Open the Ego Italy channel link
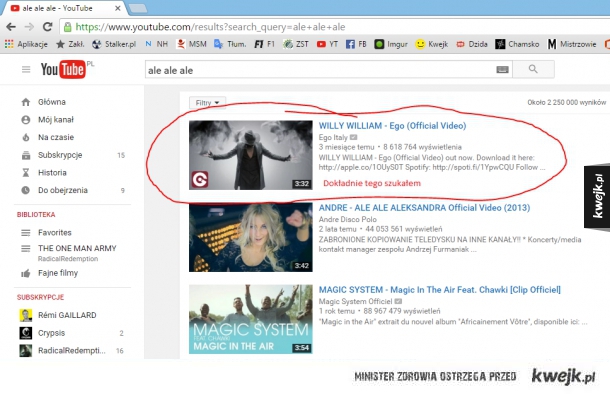The height and width of the screenshot is (395, 610). [333, 137]
